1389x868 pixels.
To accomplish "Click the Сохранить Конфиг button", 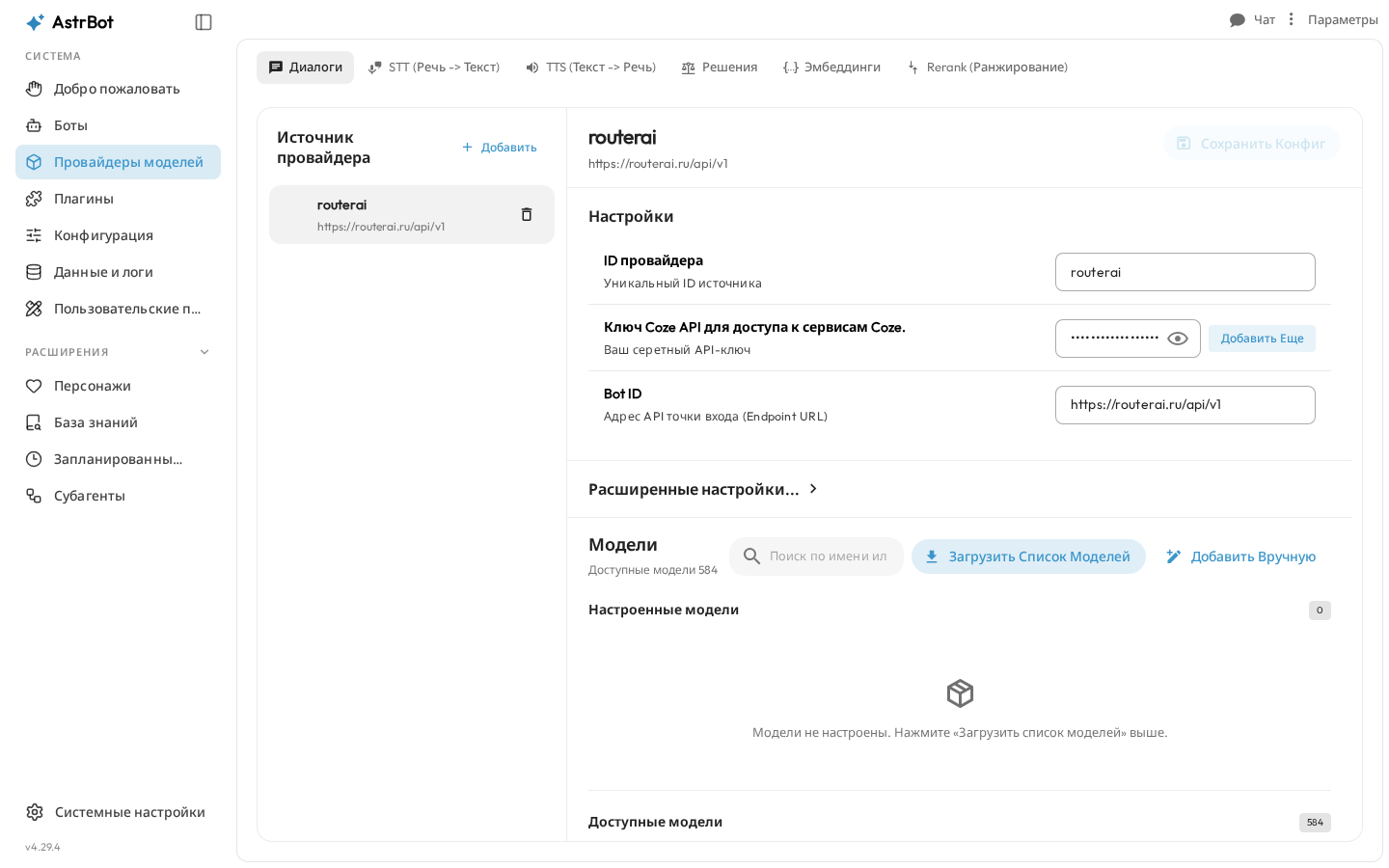I will pyautogui.click(x=1251, y=144).
